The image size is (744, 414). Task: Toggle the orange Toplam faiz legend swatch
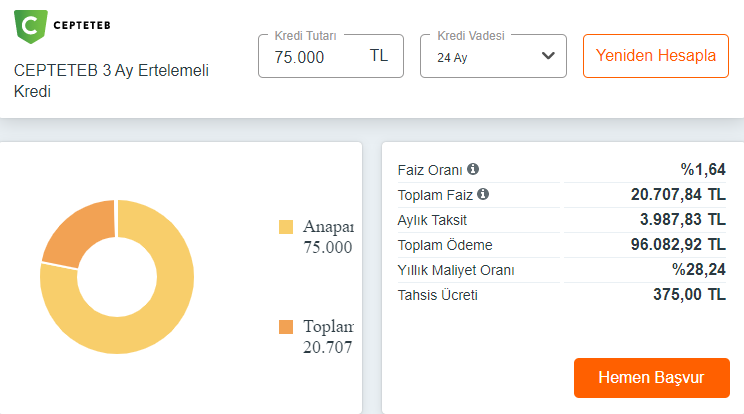tap(286, 327)
